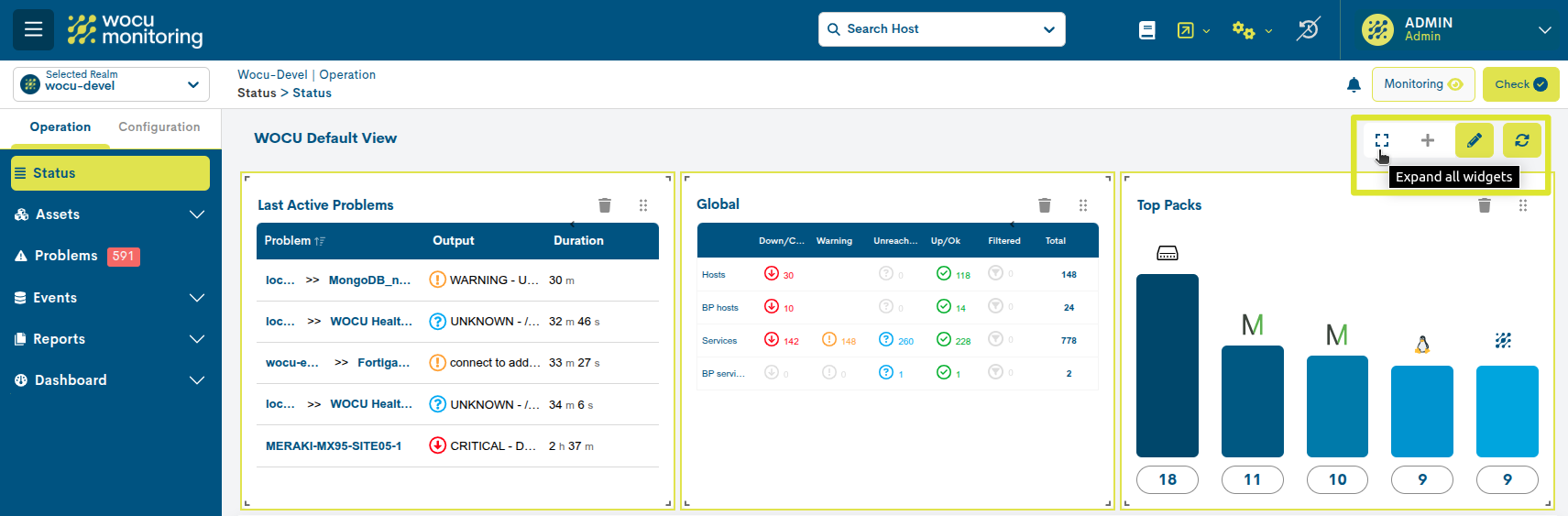This screenshot has height=516, width=1568.
Task: Delete the Last Active Problems widget
Action: [605, 205]
